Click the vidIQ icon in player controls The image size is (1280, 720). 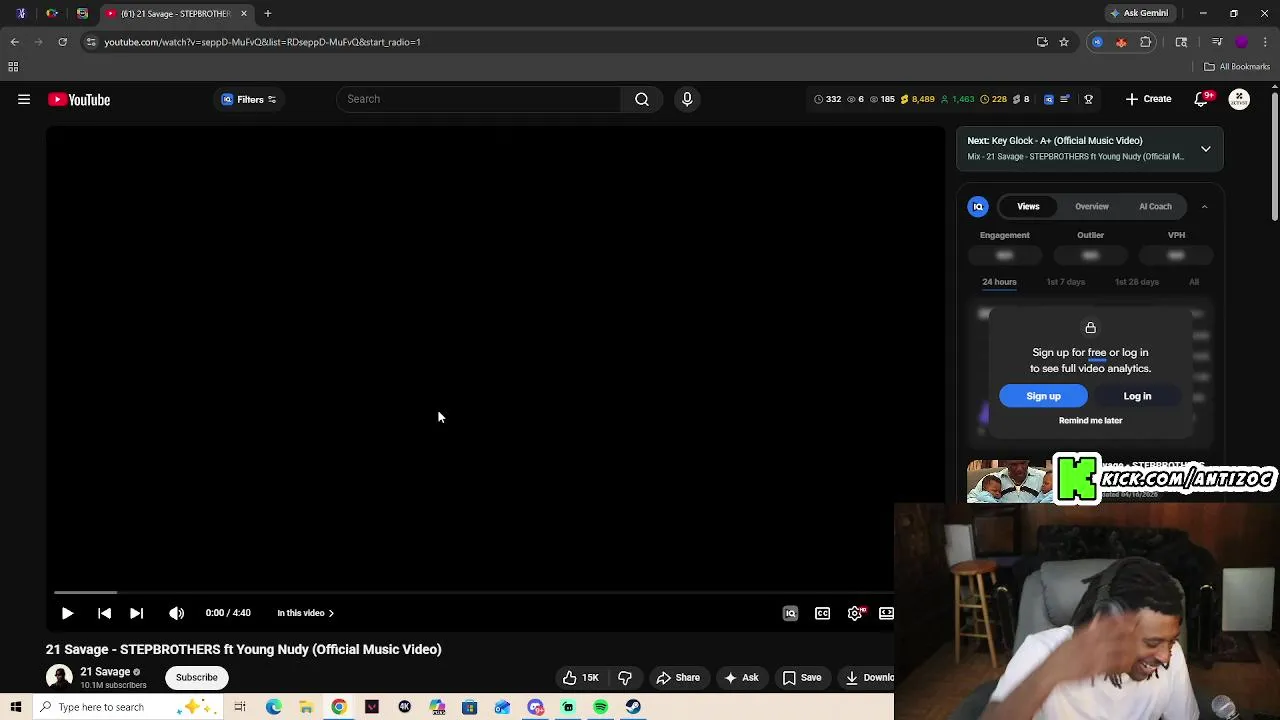(x=790, y=613)
